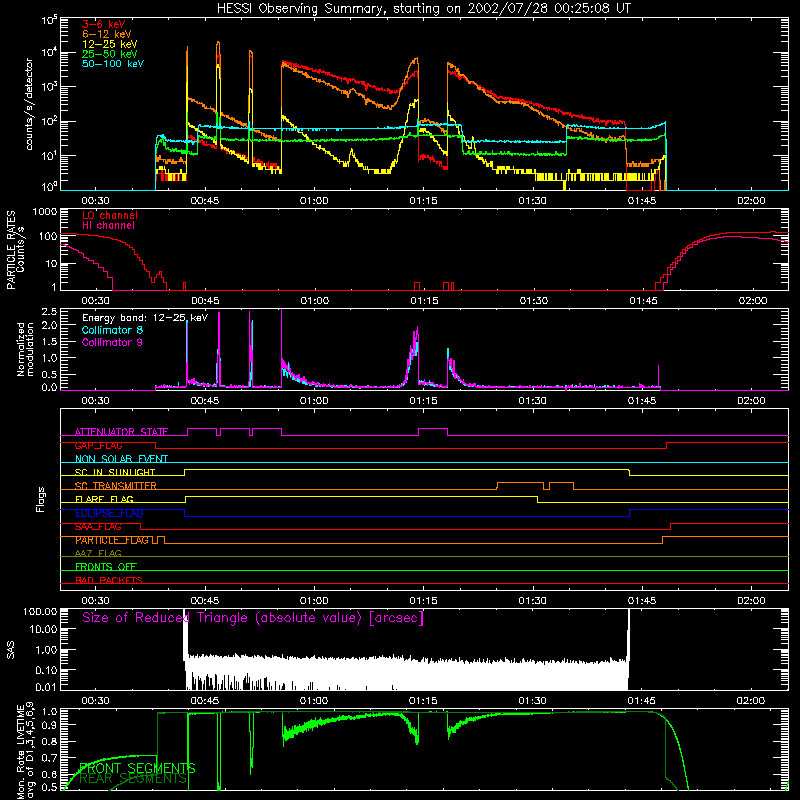Click the 100.00 value on the SAS axis
The width and height of the screenshot is (800, 800).
40,611
